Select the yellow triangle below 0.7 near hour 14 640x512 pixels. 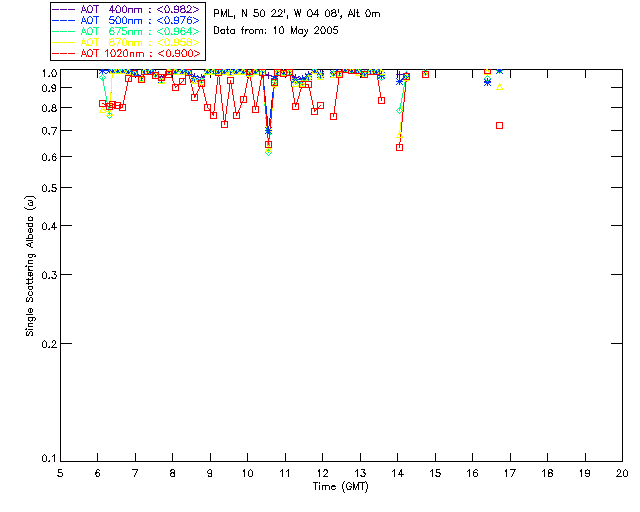click(x=400, y=135)
